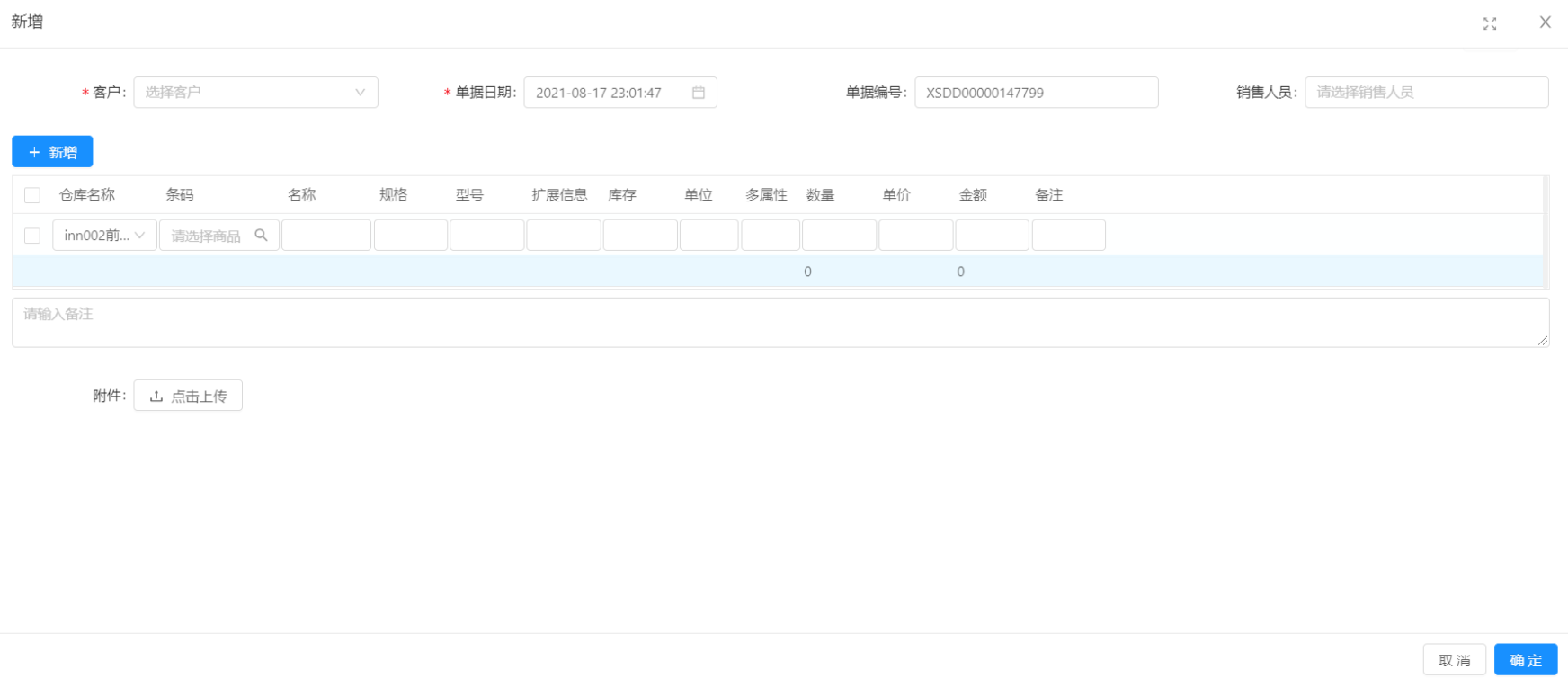Click the 新增 dialog title
Screen dimensions: 1568x678
[27, 22]
